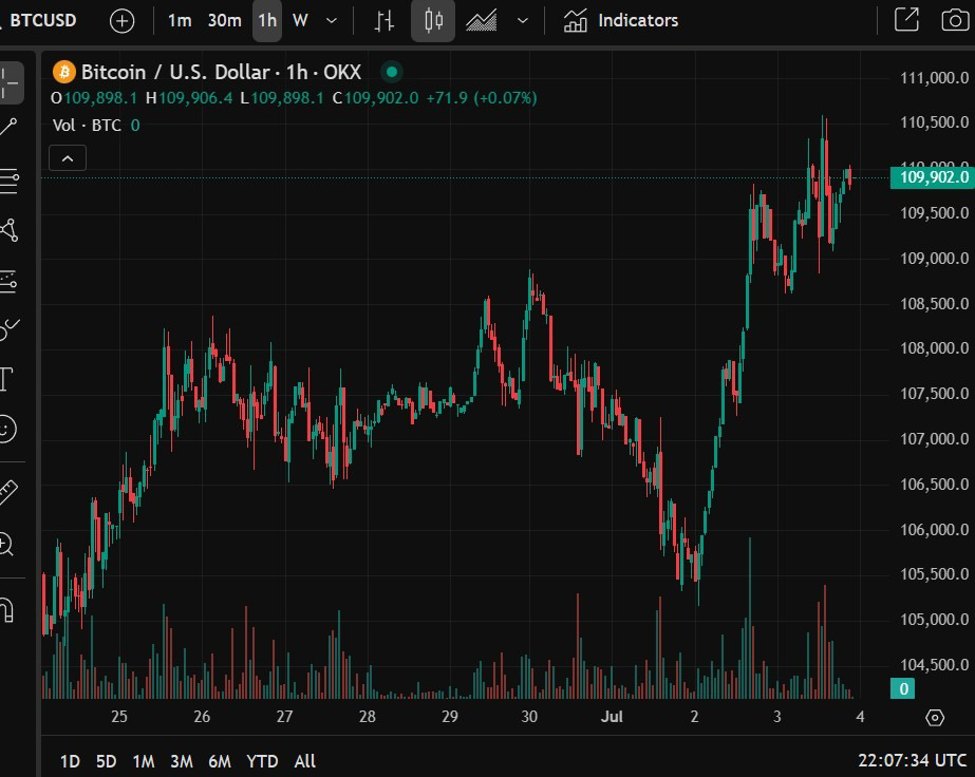Screen dimensions: 975x777
Task: Set the range to All
Action: click(305, 761)
